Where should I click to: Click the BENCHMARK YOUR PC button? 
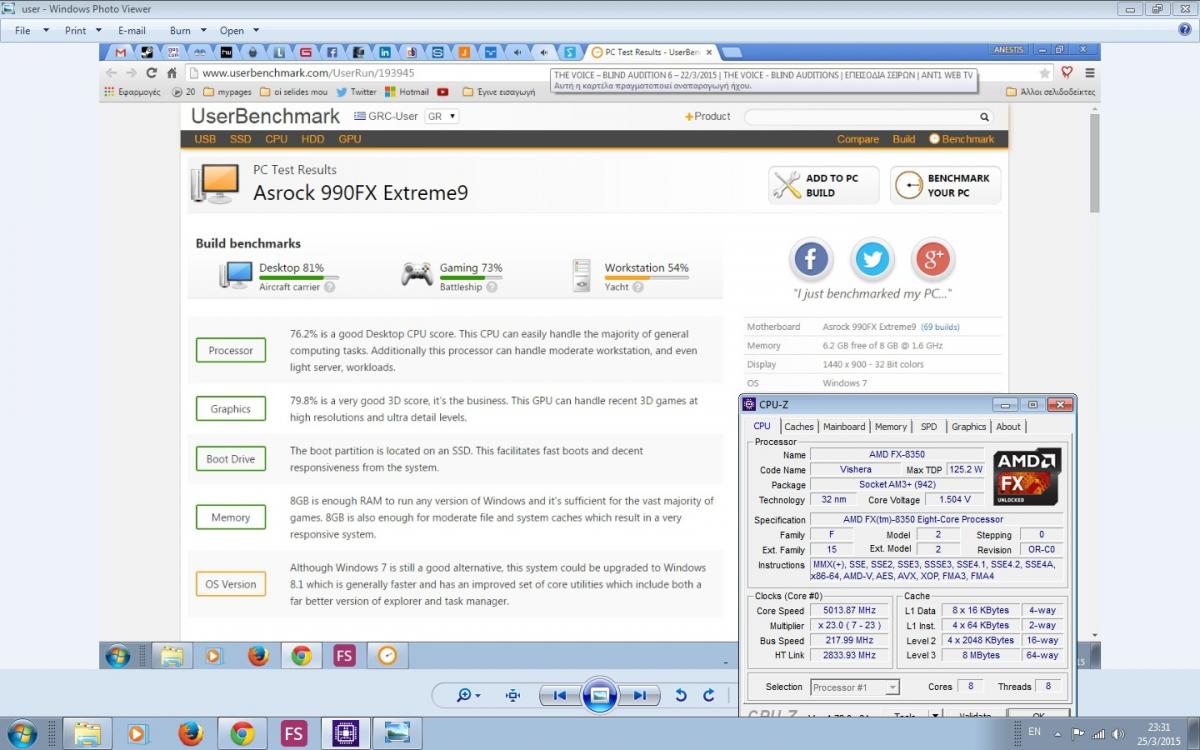pos(945,185)
